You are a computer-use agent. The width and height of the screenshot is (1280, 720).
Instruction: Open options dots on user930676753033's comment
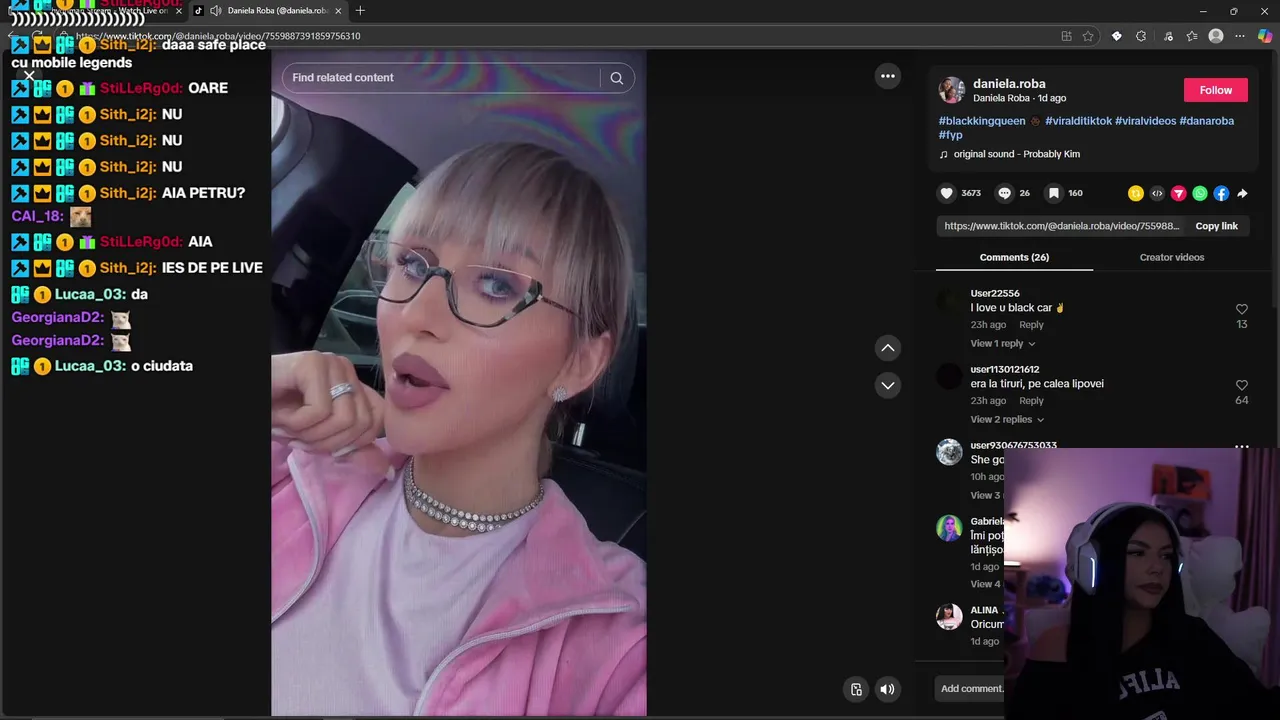point(1242,447)
